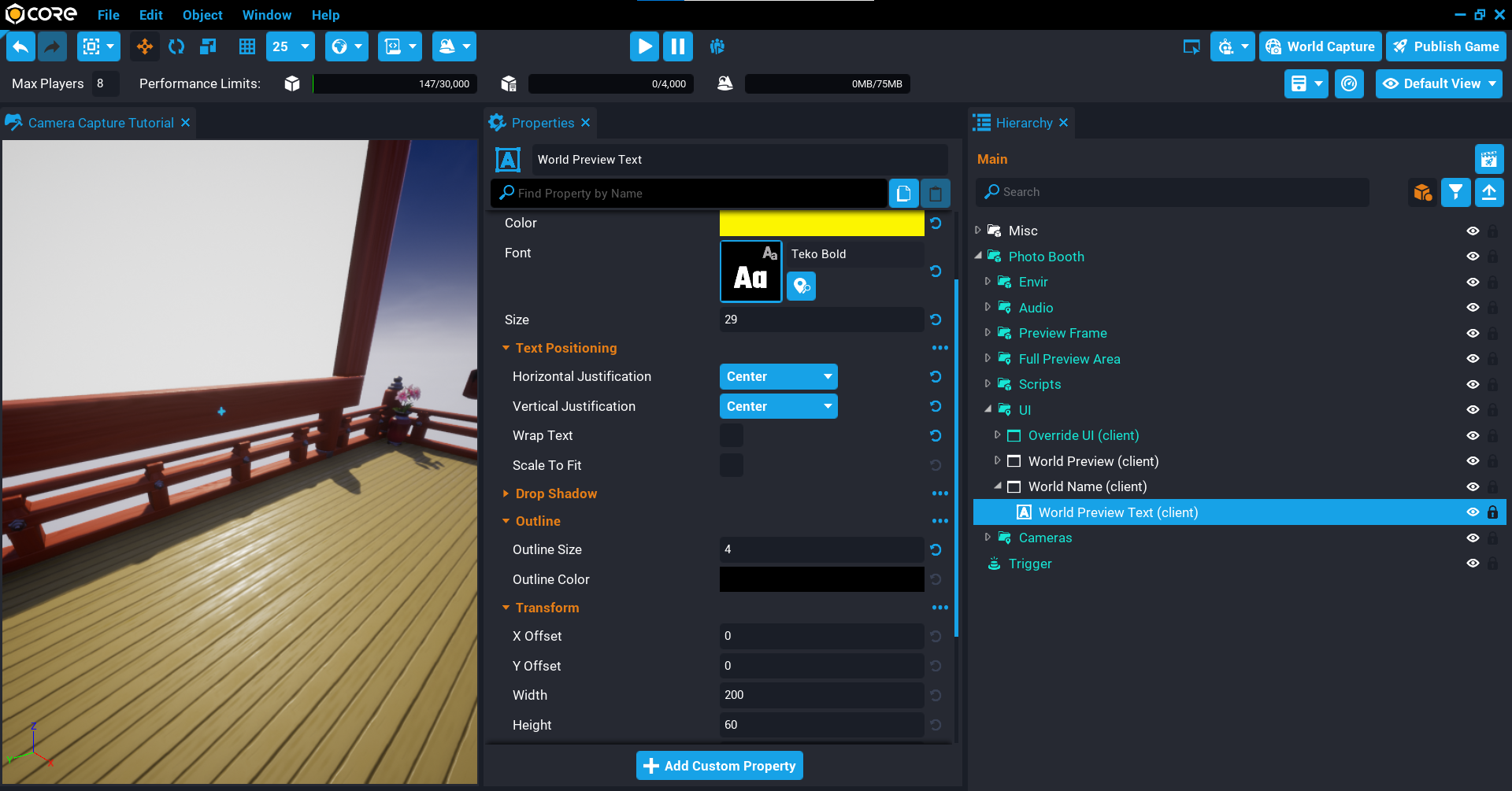Select the Rotate tool icon

tap(176, 46)
